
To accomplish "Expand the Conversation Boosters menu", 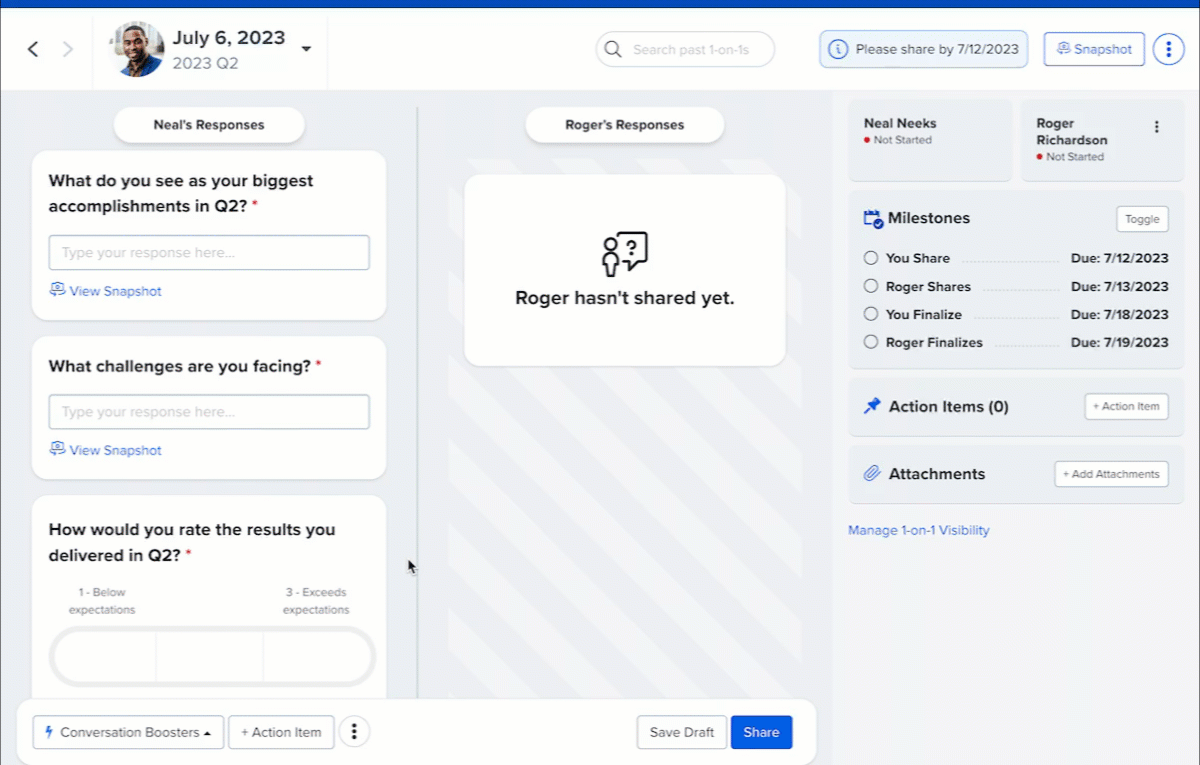I will pyautogui.click(x=128, y=732).
